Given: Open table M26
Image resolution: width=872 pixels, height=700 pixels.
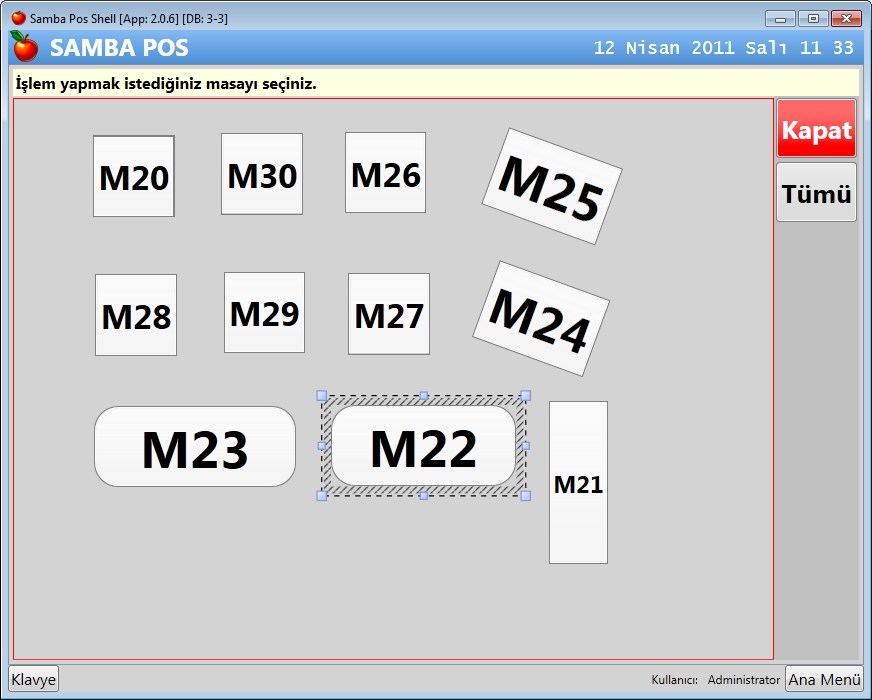Looking at the screenshot, I should coord(385,172).
